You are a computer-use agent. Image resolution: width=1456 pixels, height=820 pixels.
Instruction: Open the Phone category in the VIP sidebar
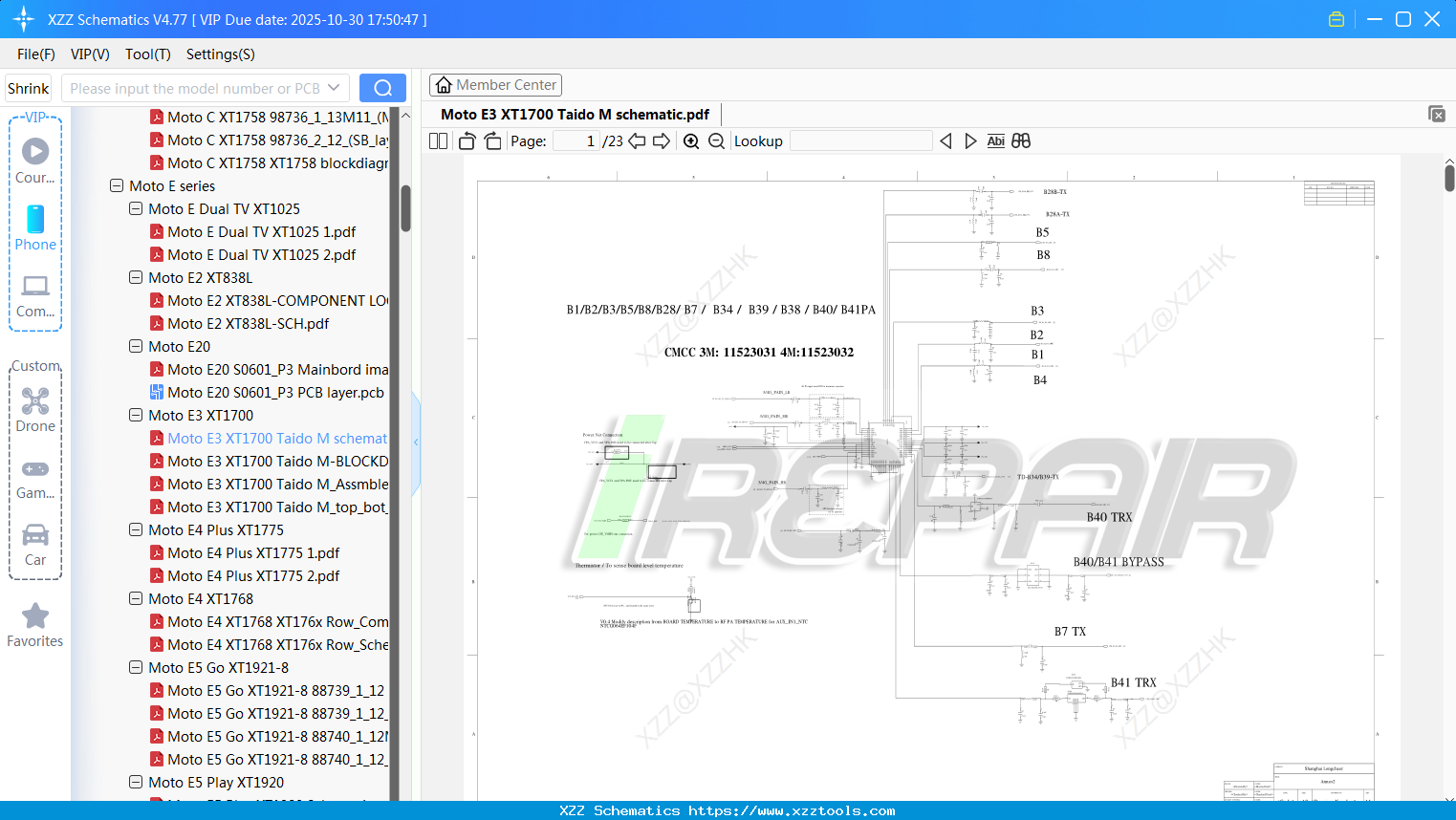pyautogui.click(x=34, y=229)
